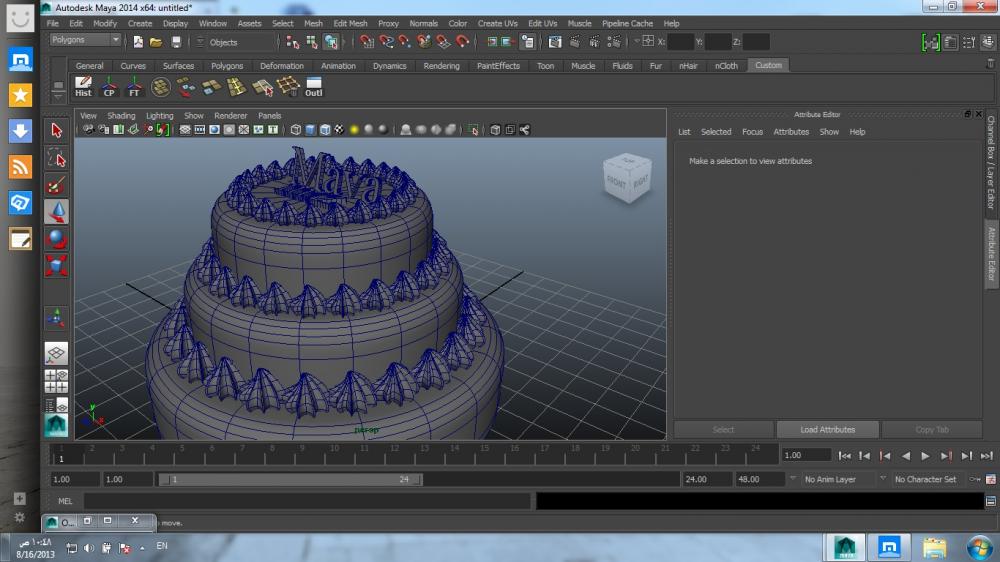Image resolution: width=1000 pixels, height=562 pixels.
Task: Open a scene with folder icon
Action: point(156,42)
